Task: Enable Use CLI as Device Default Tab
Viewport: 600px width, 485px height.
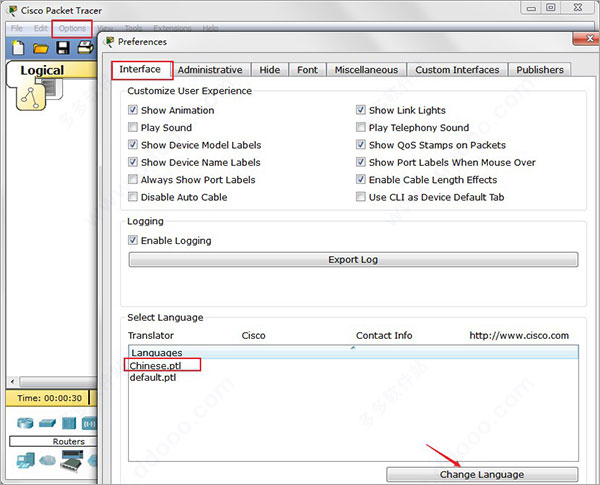Action: pyautogui.click(x=360, y=197)
